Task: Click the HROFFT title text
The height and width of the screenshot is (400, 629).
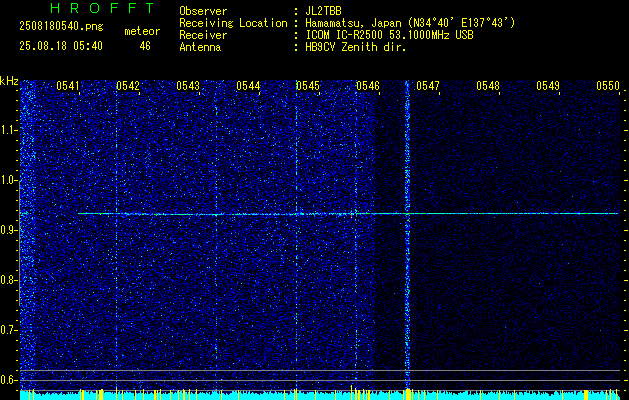Action: pos(103,8)
